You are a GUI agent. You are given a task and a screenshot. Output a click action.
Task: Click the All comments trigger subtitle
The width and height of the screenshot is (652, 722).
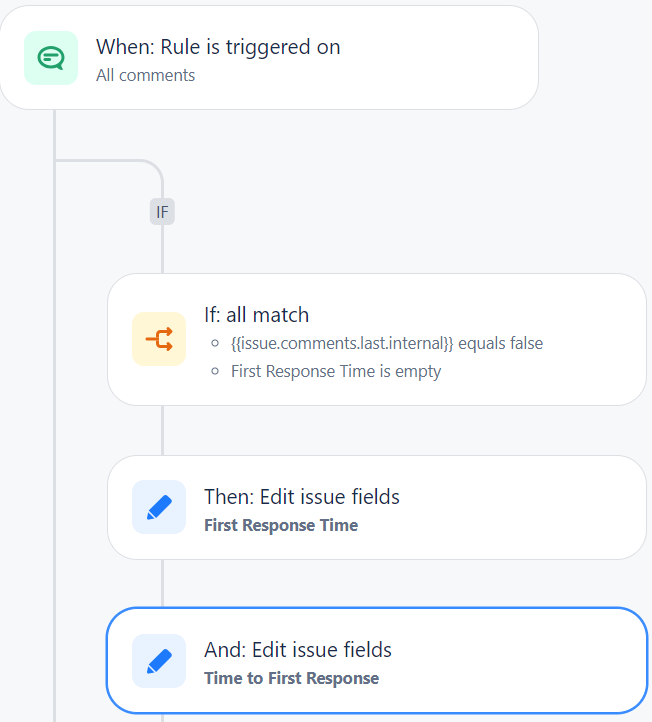(x=146, y=75)
